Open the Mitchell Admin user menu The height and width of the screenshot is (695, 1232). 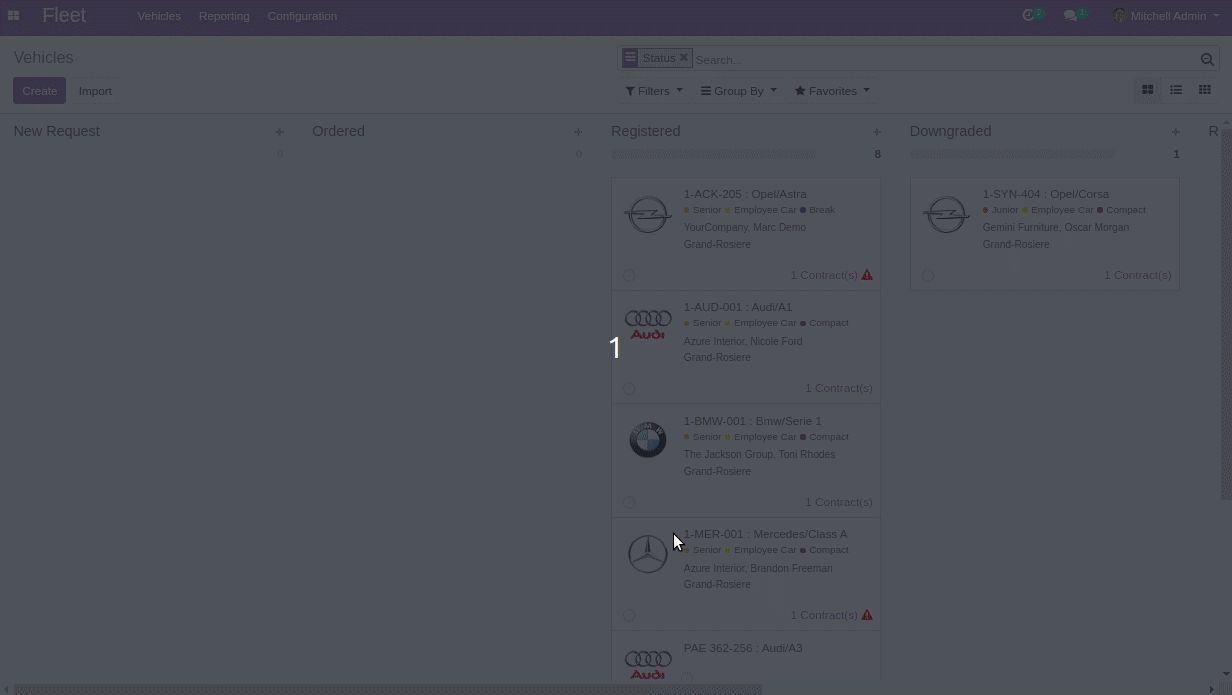point(1166,16)
